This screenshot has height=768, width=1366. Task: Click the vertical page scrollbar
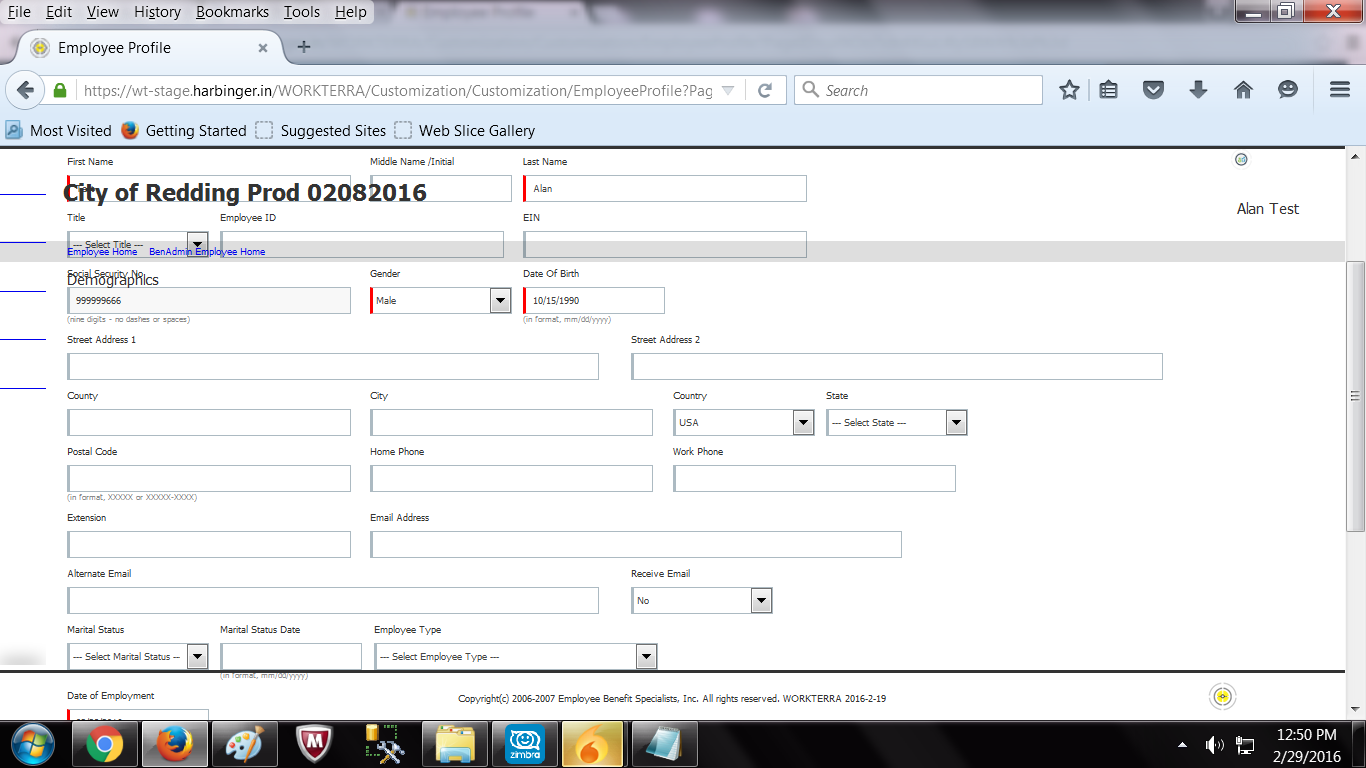pos(1356,395)
